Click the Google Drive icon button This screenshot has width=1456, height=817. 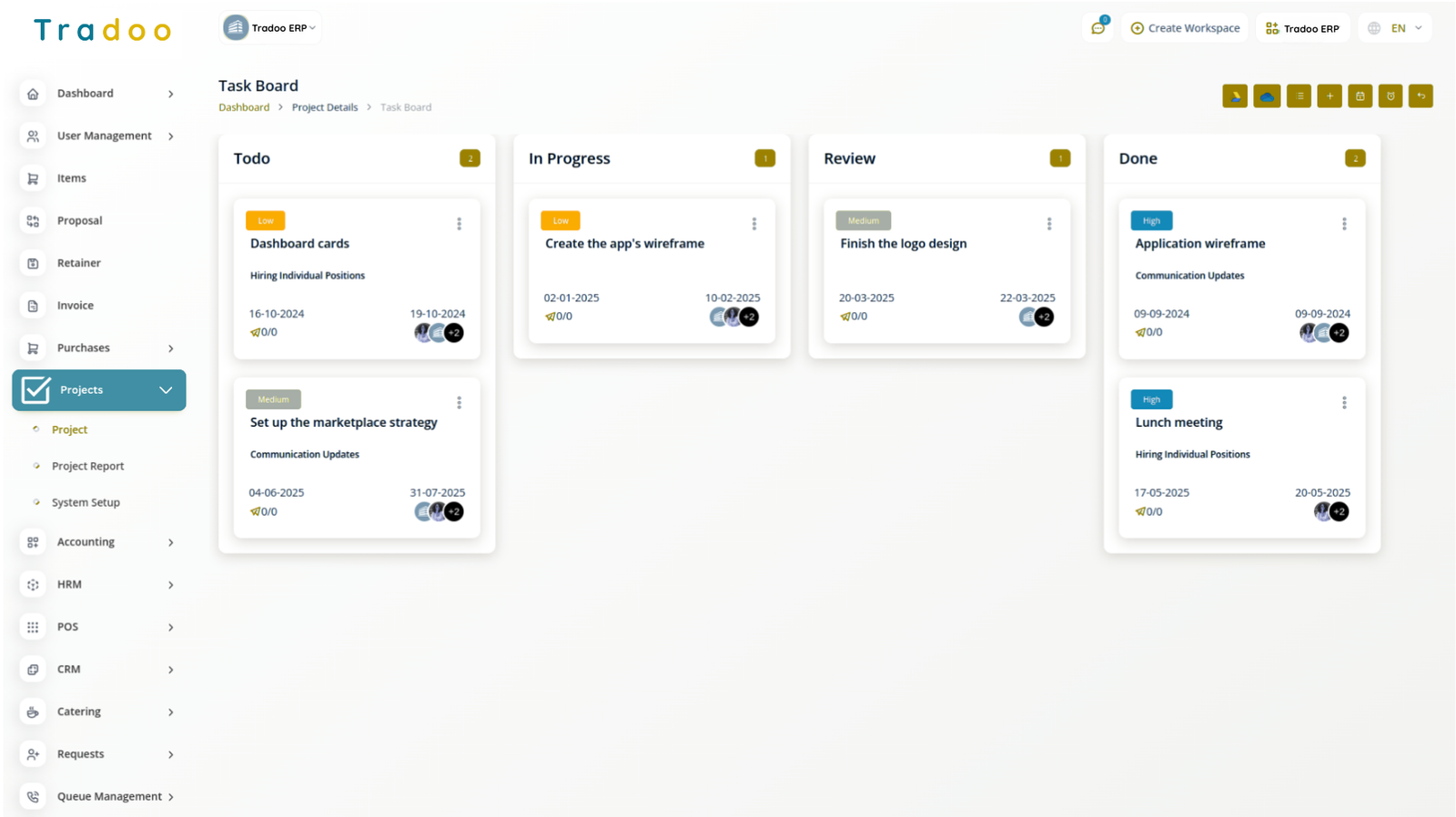[x=1235, y=96]
